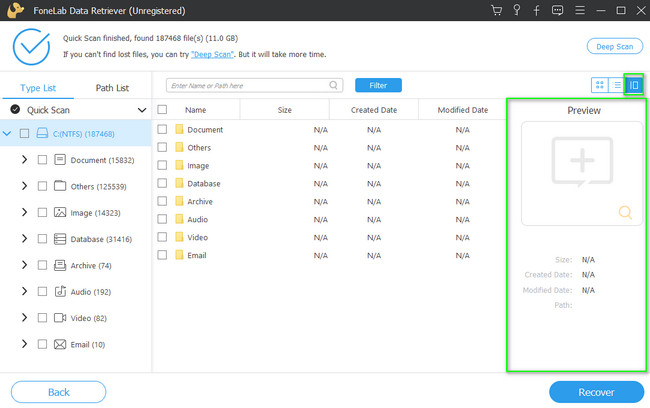650x408 pixels.
Task: Click the Email envelope icon in the tree
Action: [60, 344]
